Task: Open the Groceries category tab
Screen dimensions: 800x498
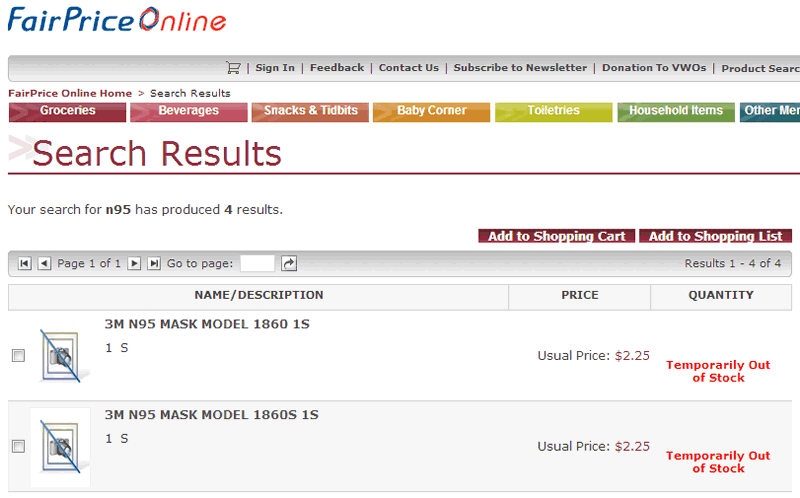Action: point(67,112)
